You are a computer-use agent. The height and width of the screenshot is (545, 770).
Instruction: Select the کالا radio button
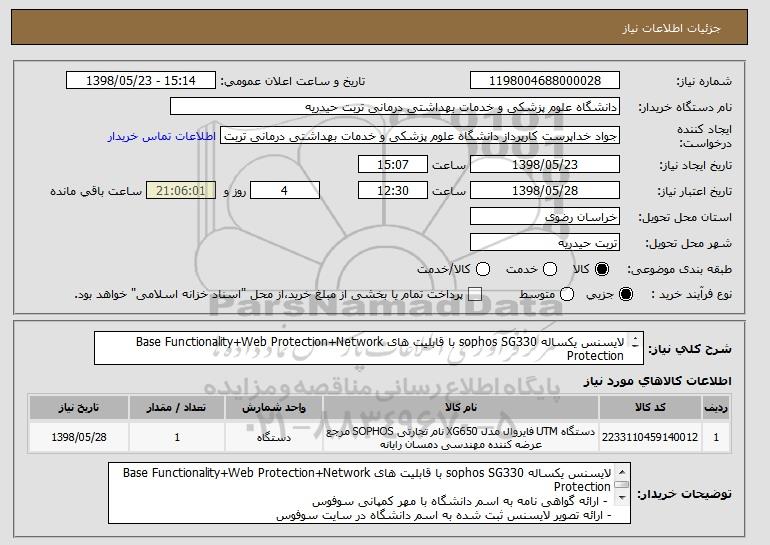602,269
